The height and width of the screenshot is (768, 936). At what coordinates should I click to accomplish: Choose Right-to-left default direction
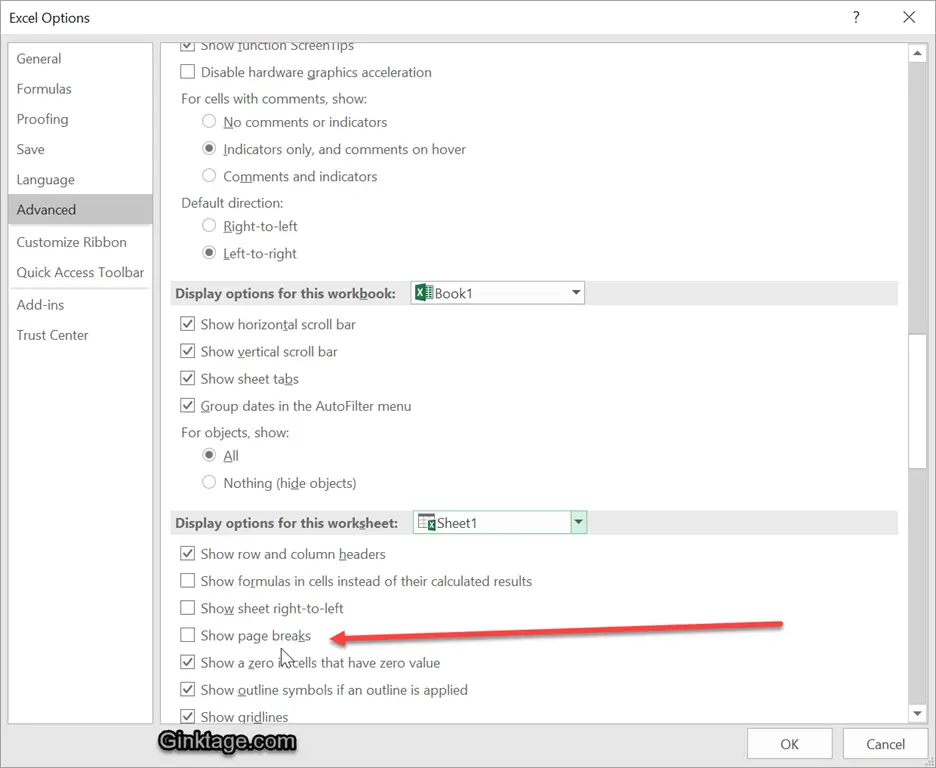pyautogui.click(x=209, y=226)
